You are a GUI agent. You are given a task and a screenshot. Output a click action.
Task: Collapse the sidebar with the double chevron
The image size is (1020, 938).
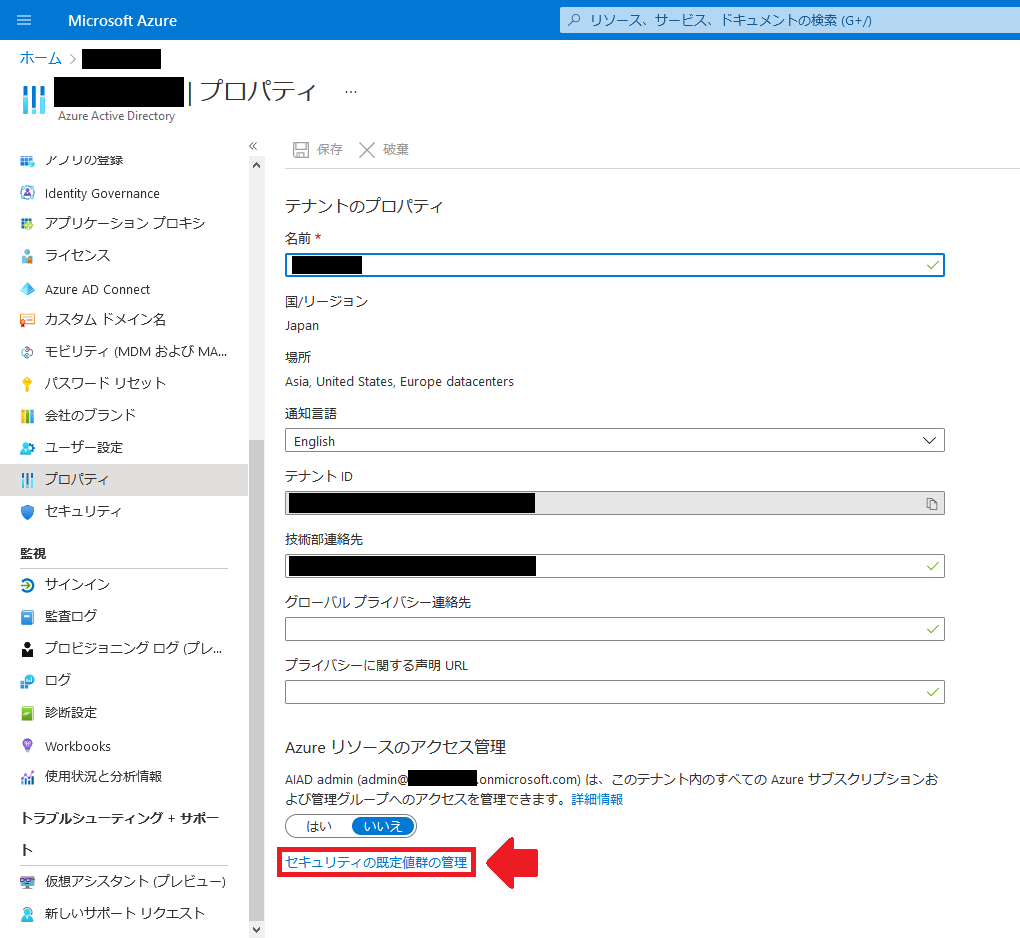(x=253, y=146)
